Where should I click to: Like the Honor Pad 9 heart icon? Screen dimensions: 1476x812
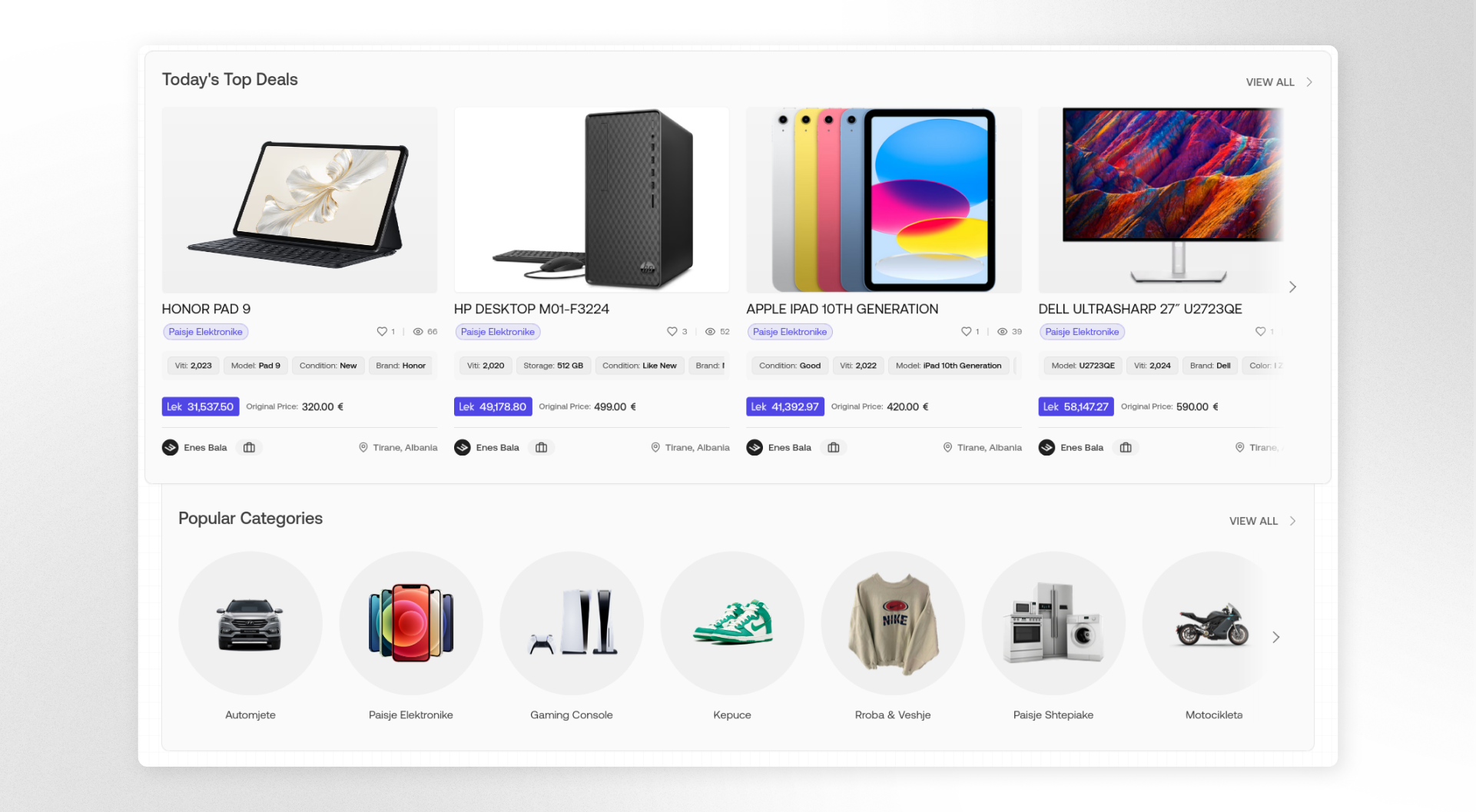point(382,332)
